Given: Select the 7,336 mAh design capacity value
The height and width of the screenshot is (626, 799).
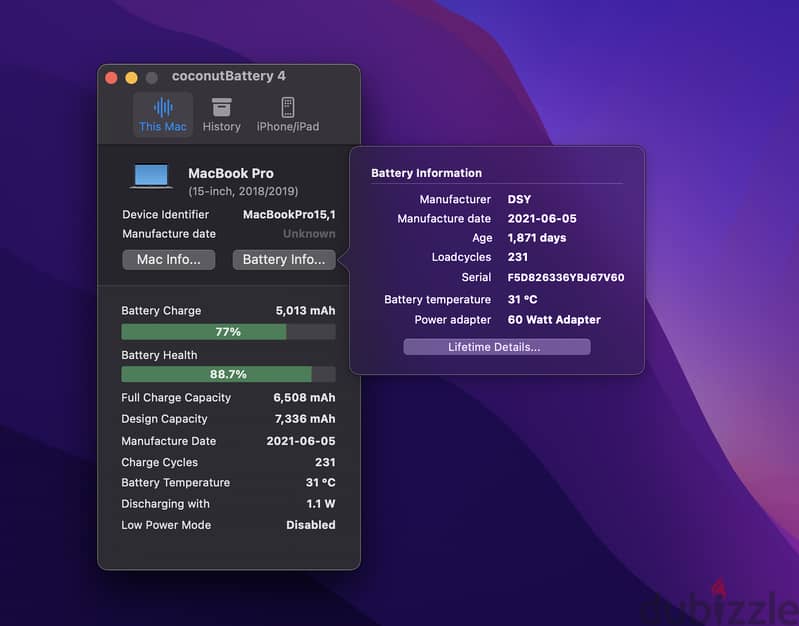Looking at the screenshot, I should pos(305,419).
